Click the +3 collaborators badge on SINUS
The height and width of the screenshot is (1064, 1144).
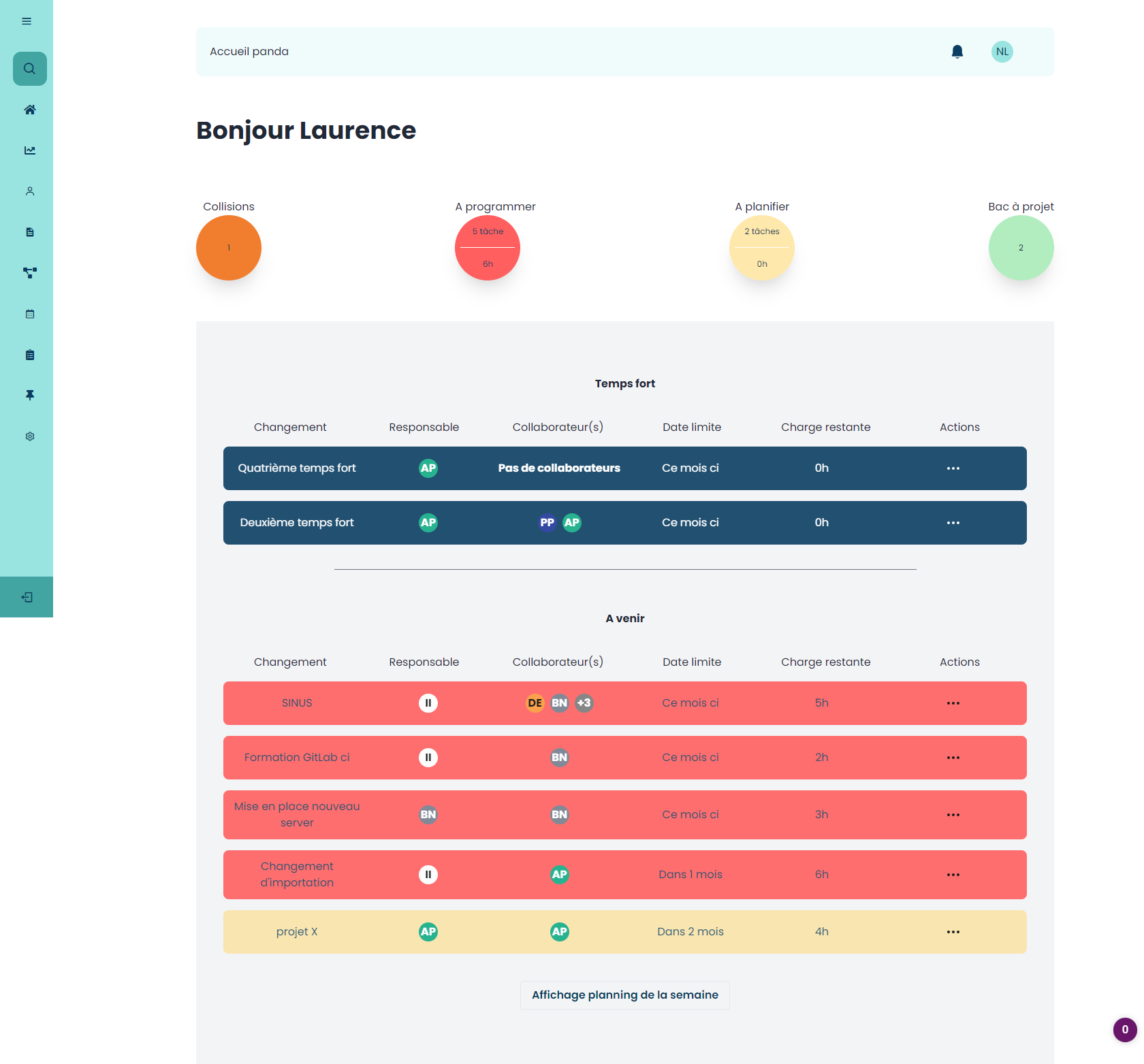coord(584,703)
